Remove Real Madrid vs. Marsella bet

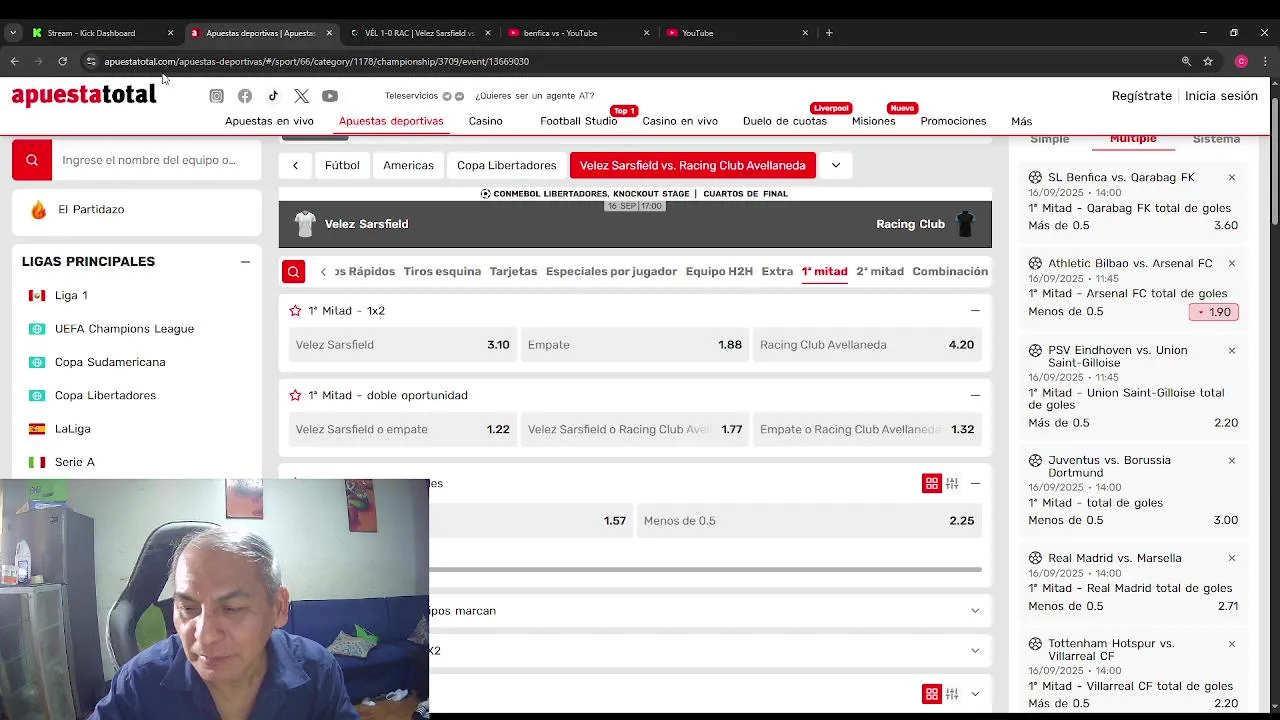tap(1232, 558)
